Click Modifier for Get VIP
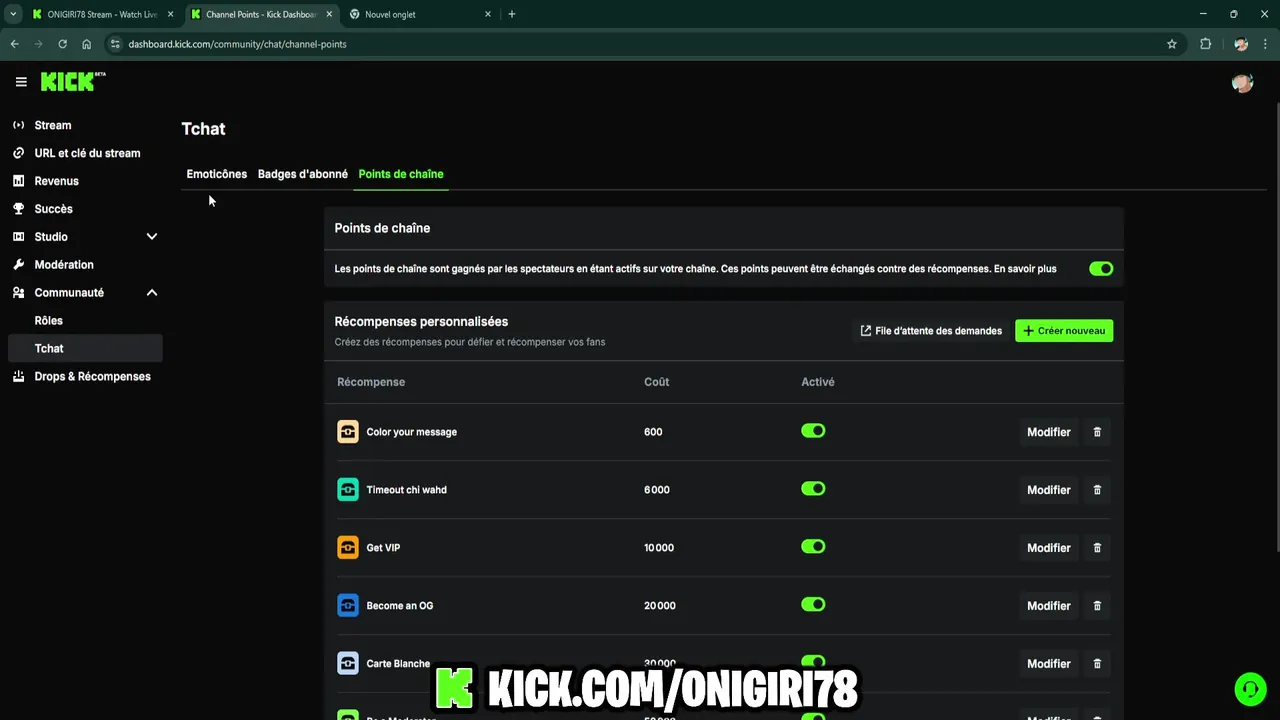1280x720 pixels. [1049, 548]
